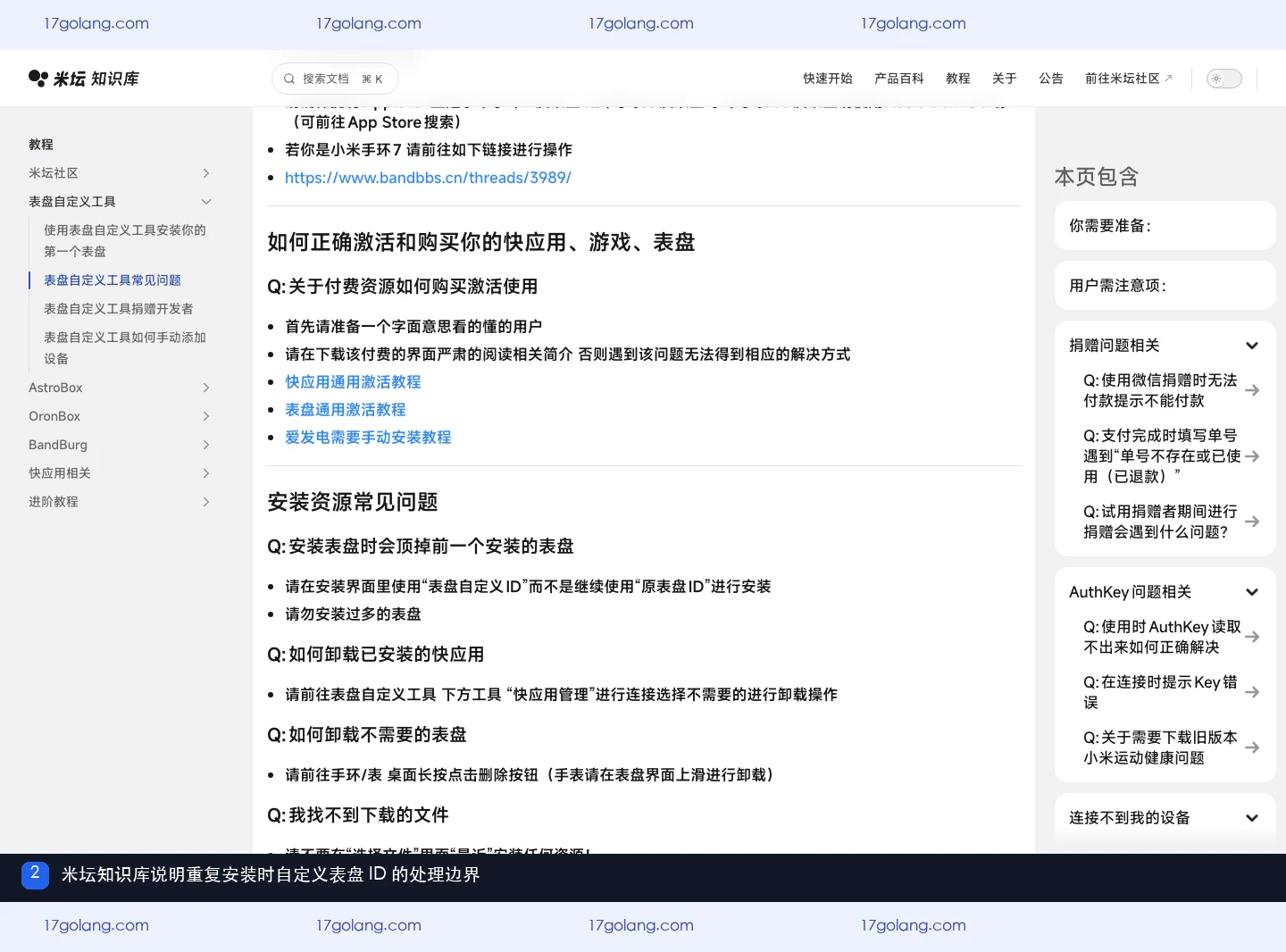The height and width of the screenshot is (952, 1286).
Task: Open 表盘自定义工具如何手动添加设备 sidebar item
Action: pyautogui.click(x=125, y=348)
